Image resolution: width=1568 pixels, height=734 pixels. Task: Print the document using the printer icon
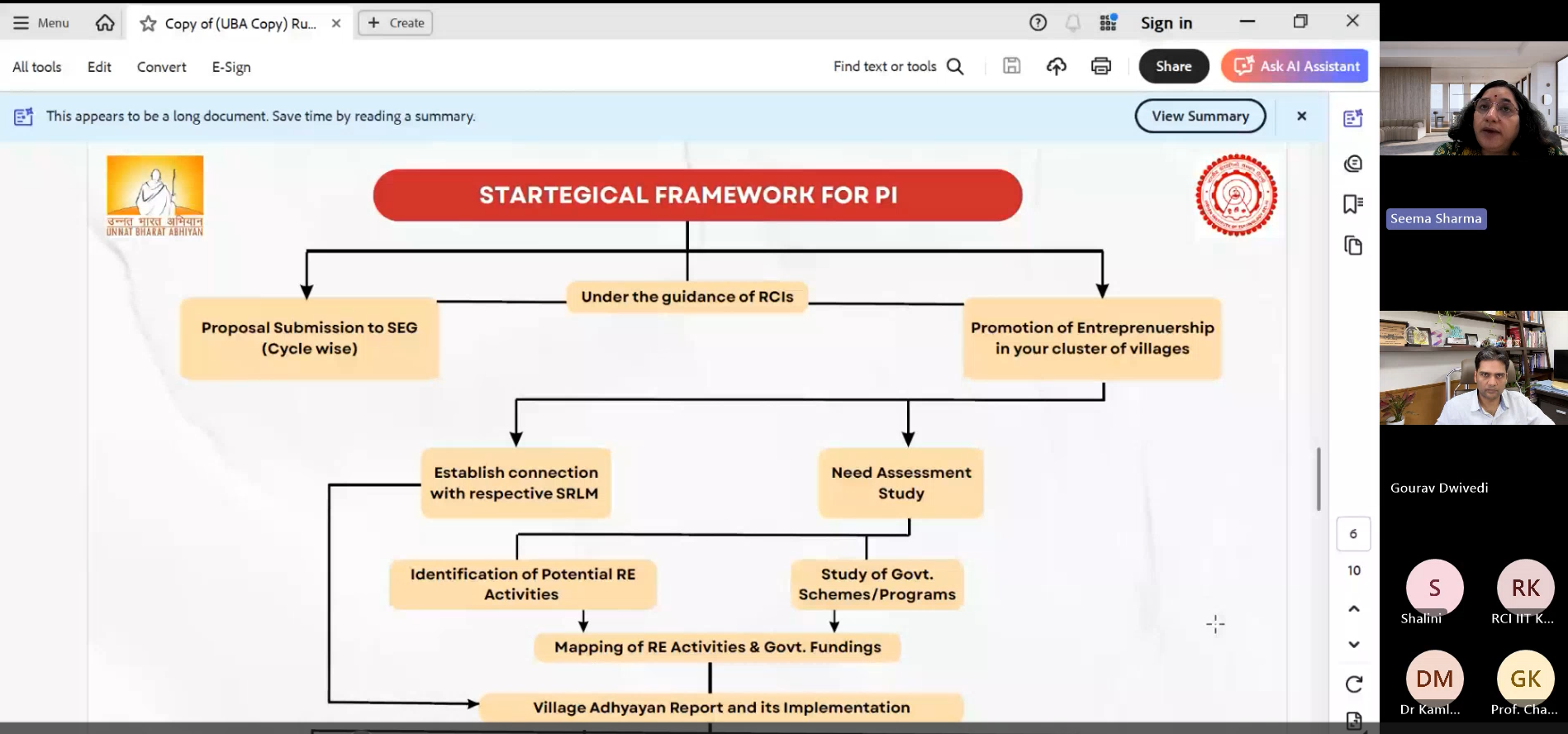[1100, 66]
